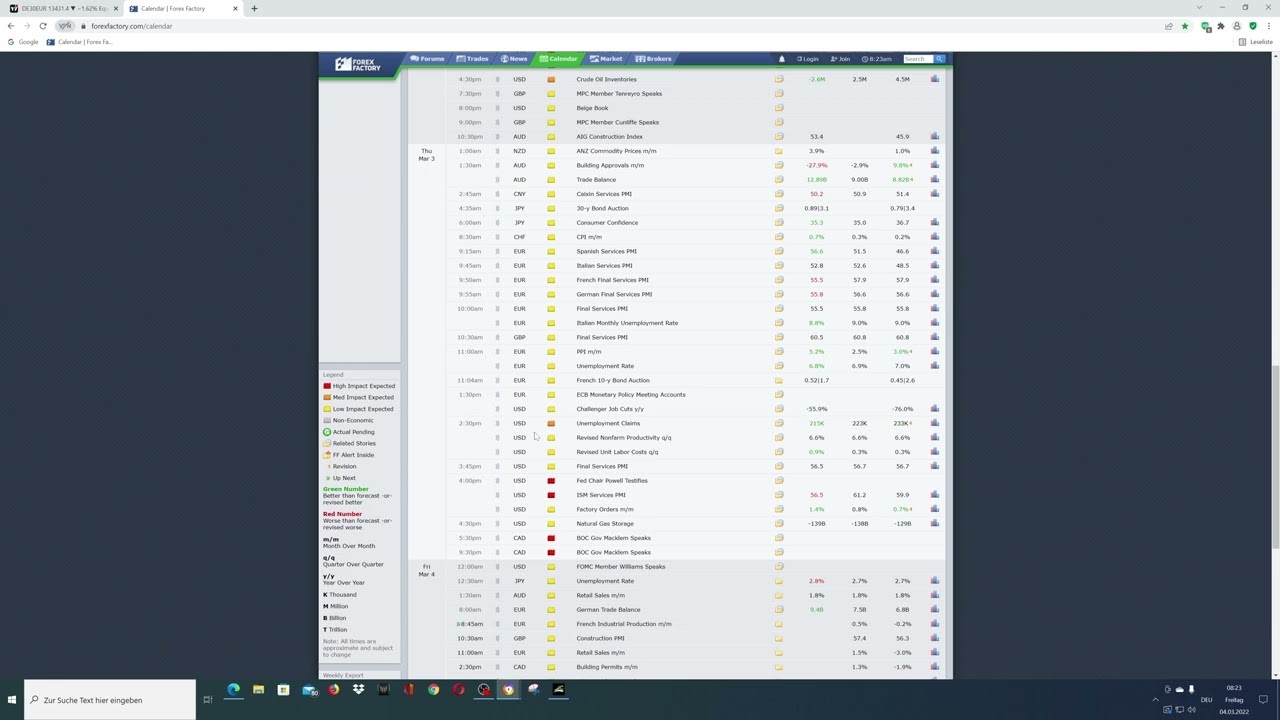Open detail folder for FOMC Member Williams Speaks
The image size is (1280, 720).
pyautogui.click(x=779, y=566)
